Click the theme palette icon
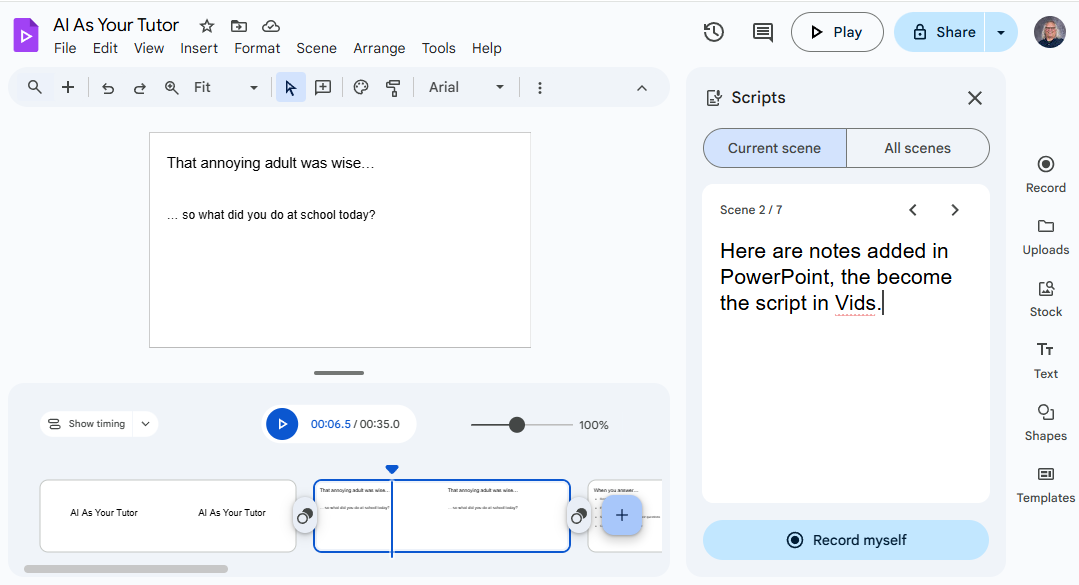The image size is (1079, 585). point(361,88)
